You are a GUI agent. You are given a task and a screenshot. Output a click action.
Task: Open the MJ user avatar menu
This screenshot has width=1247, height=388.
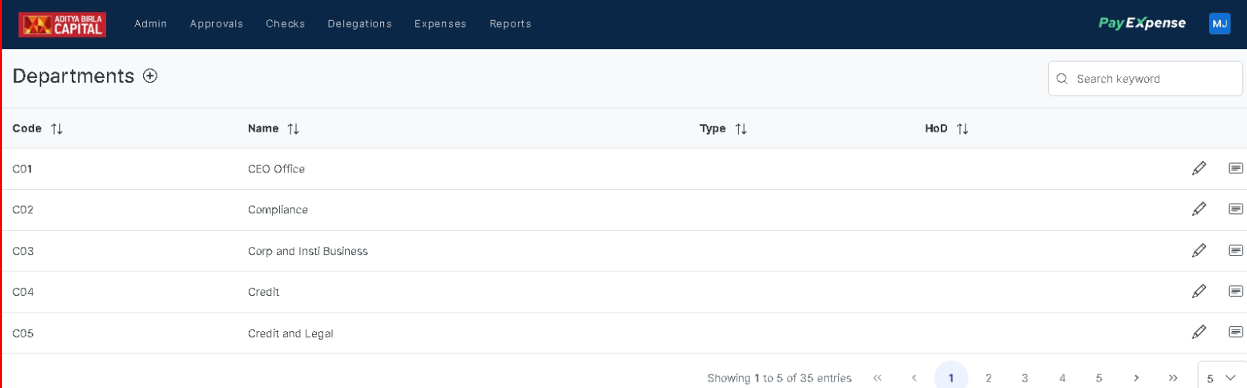(1219, 24)
